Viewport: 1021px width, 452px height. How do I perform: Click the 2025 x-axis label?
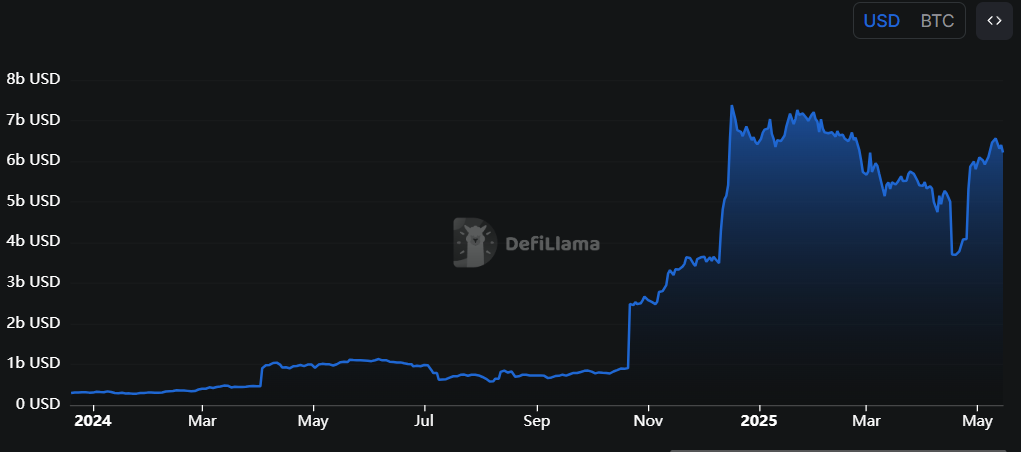(x=759, y=421)
